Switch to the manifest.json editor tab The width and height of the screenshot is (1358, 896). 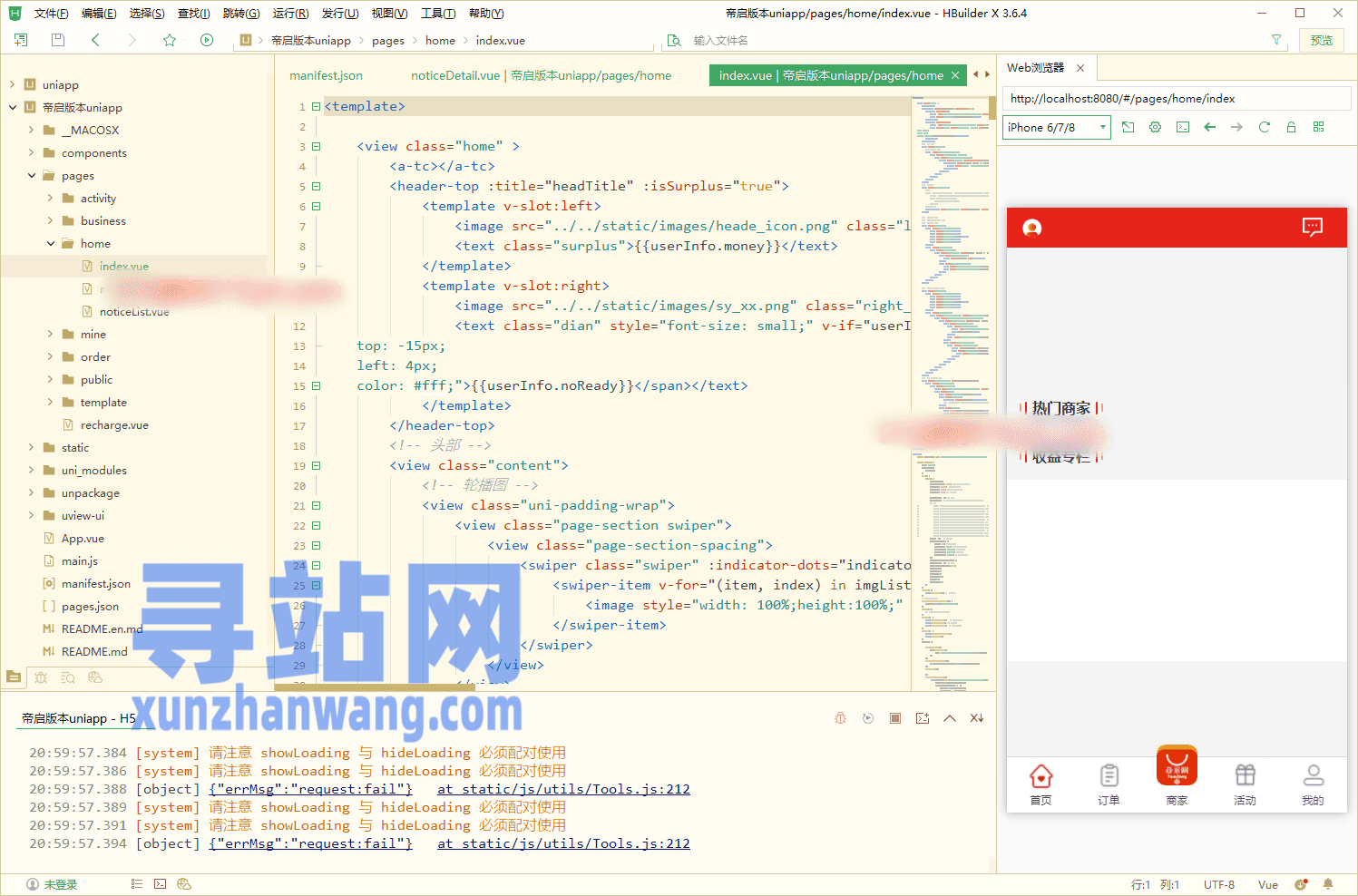(x=326, y=75)
